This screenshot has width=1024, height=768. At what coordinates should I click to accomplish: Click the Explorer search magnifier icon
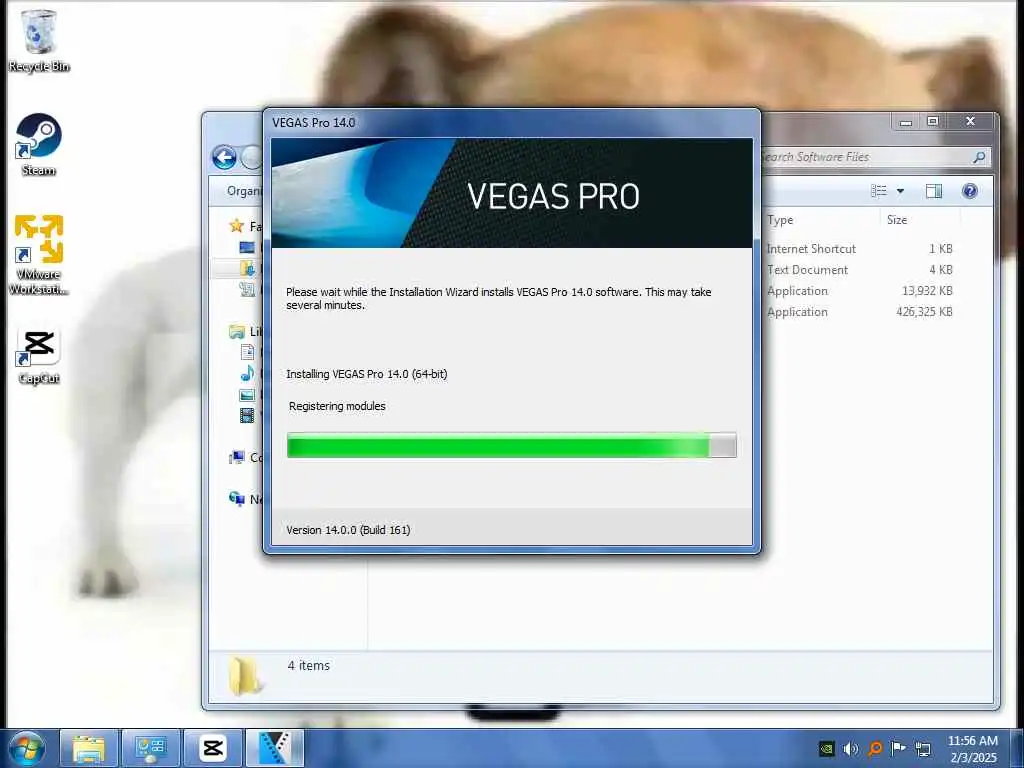[979, 157]
